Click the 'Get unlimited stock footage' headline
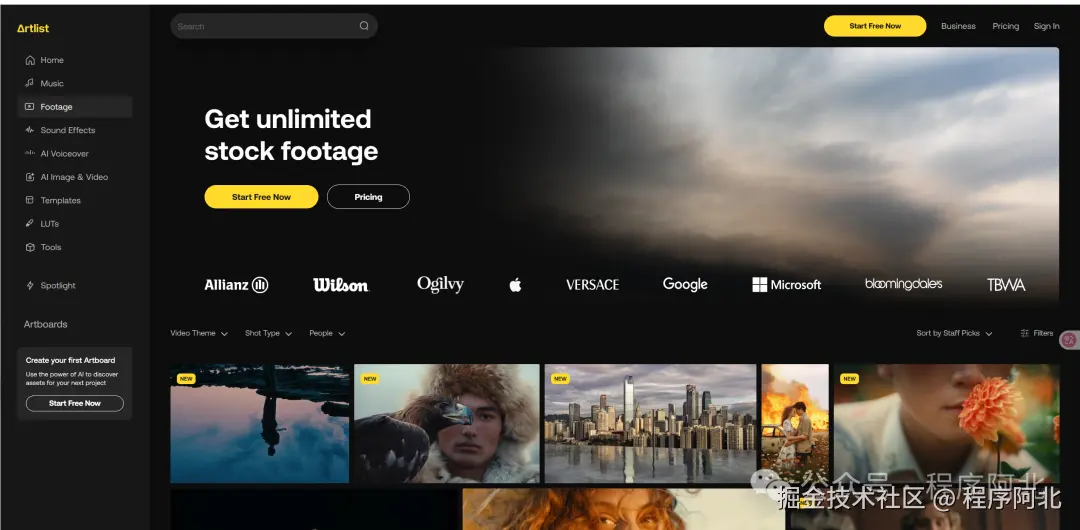Image resolution: width=1080 pixels, height=530 pixels. coord(291,135)
